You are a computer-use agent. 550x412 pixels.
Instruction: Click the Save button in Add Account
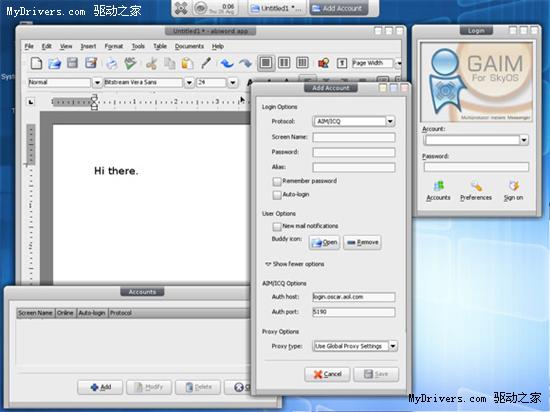(x=376, y=374)
